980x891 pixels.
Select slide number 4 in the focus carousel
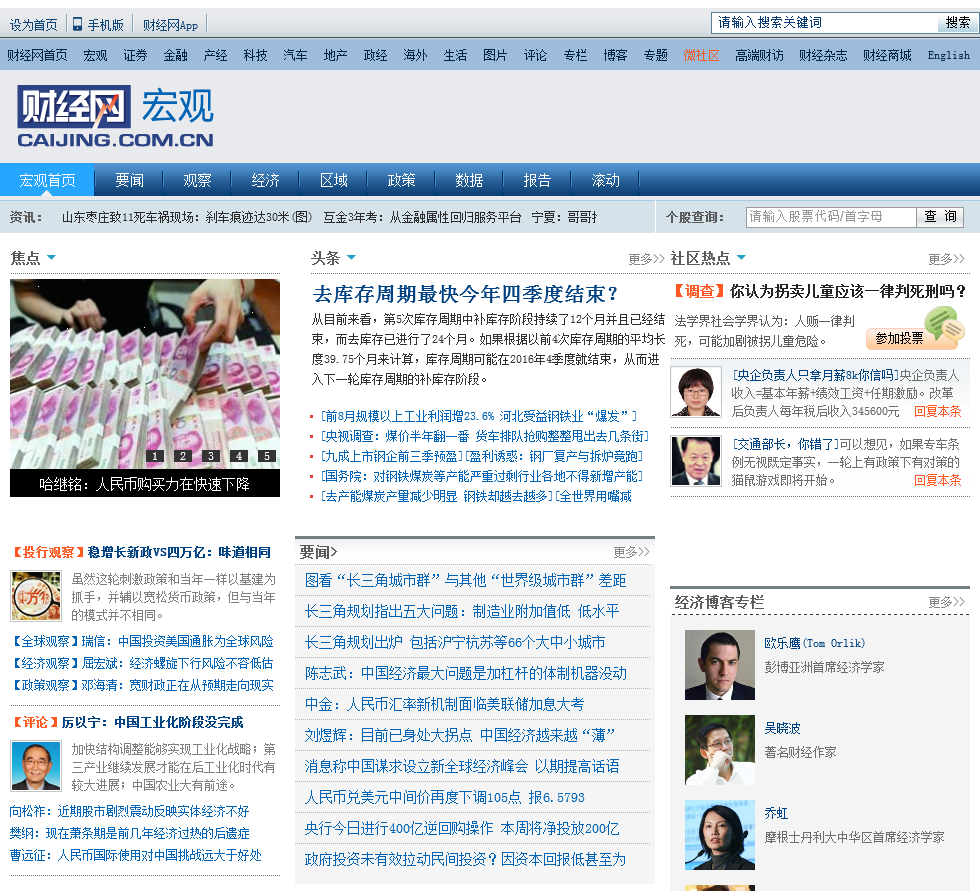239,456
